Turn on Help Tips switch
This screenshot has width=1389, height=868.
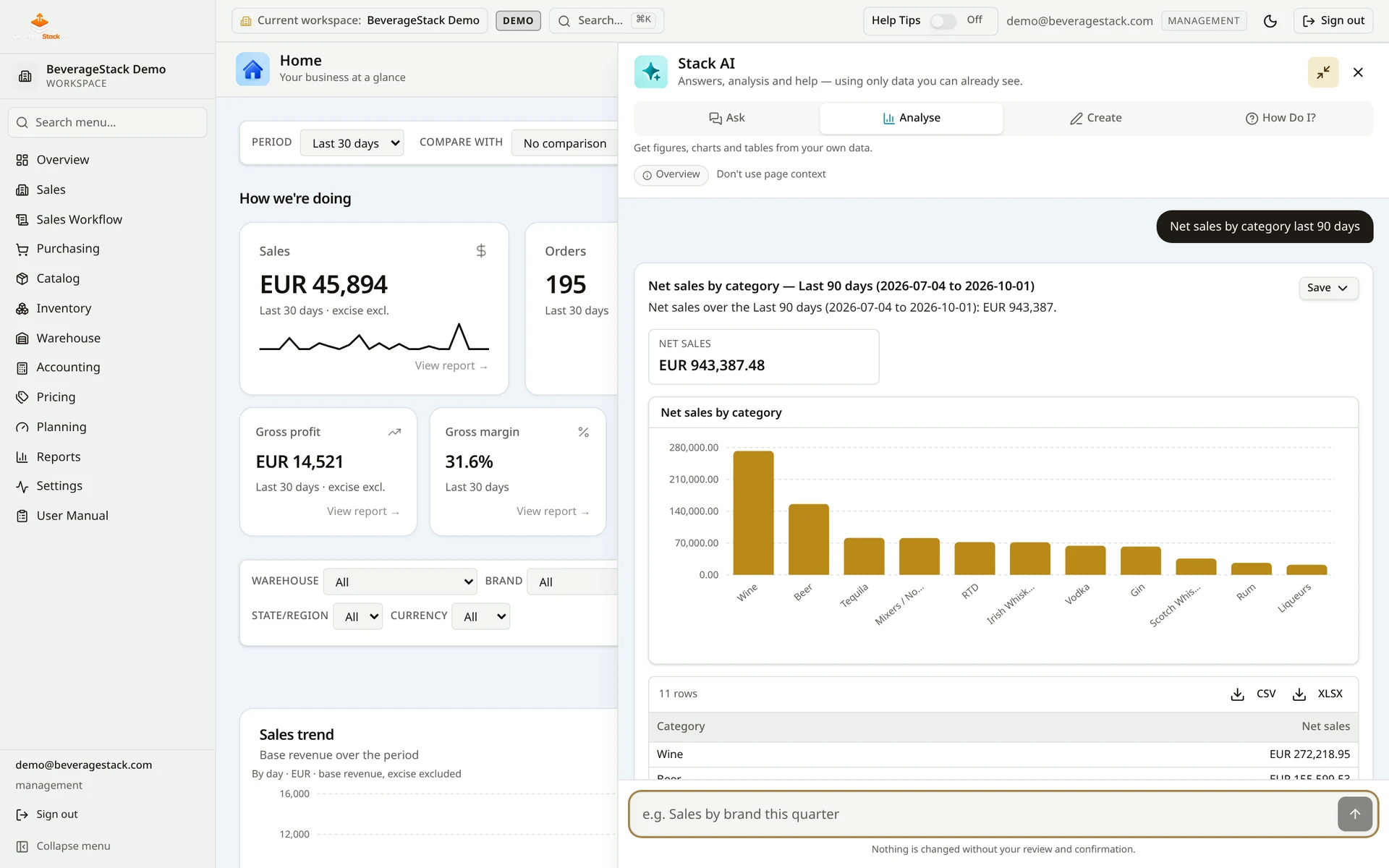pos(943,21)
